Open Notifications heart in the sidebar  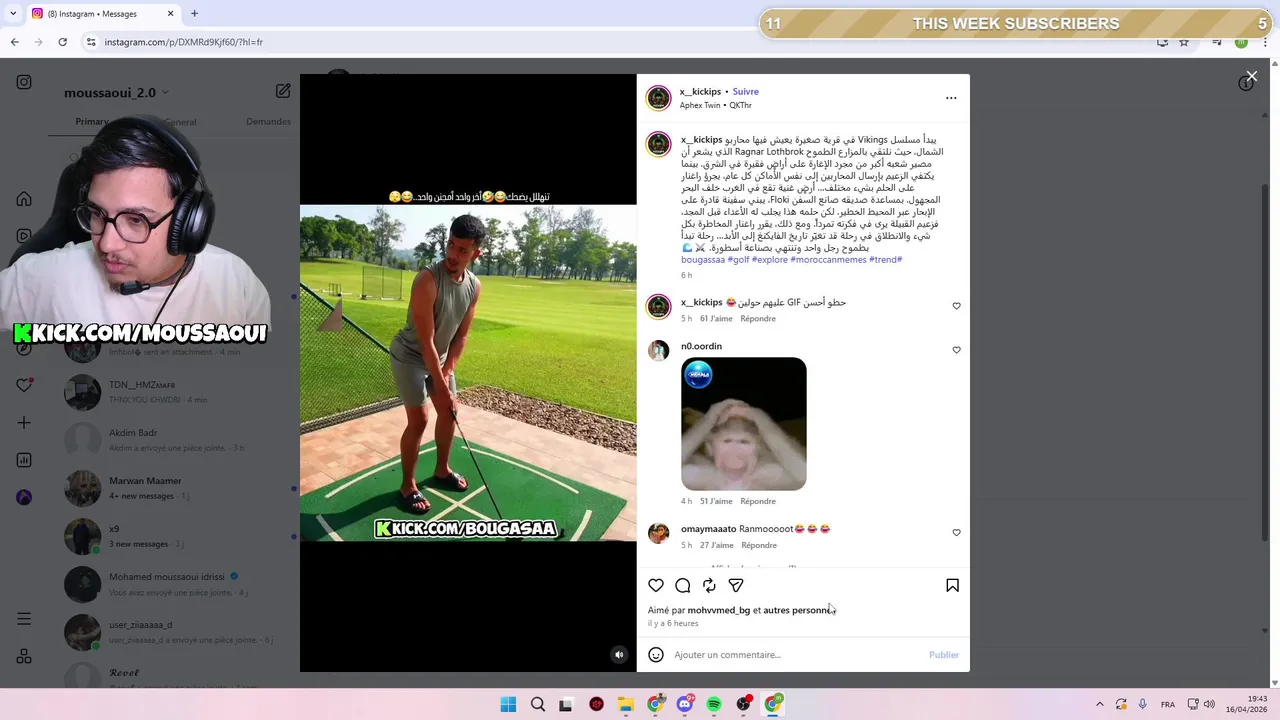pos(24,385)
